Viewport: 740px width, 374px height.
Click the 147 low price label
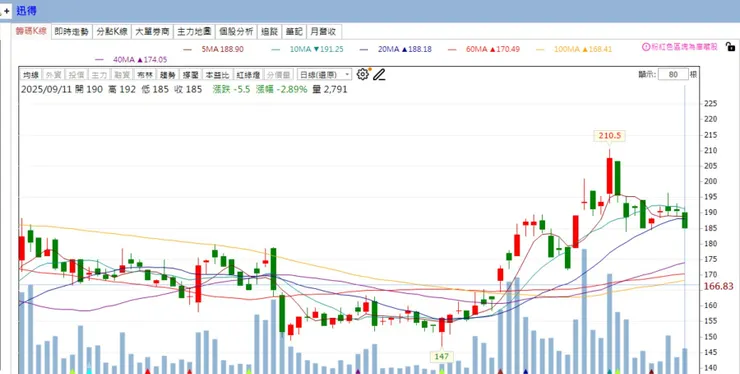click(442, 357)
